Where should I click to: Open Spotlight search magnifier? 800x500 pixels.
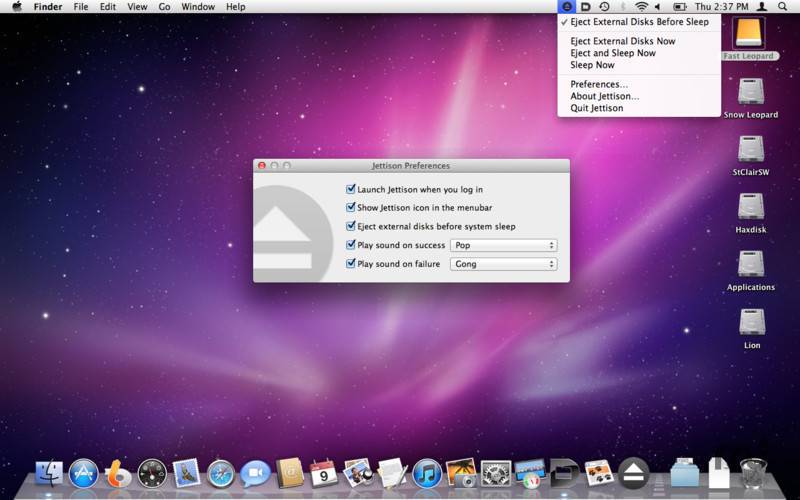coord(782,7)
